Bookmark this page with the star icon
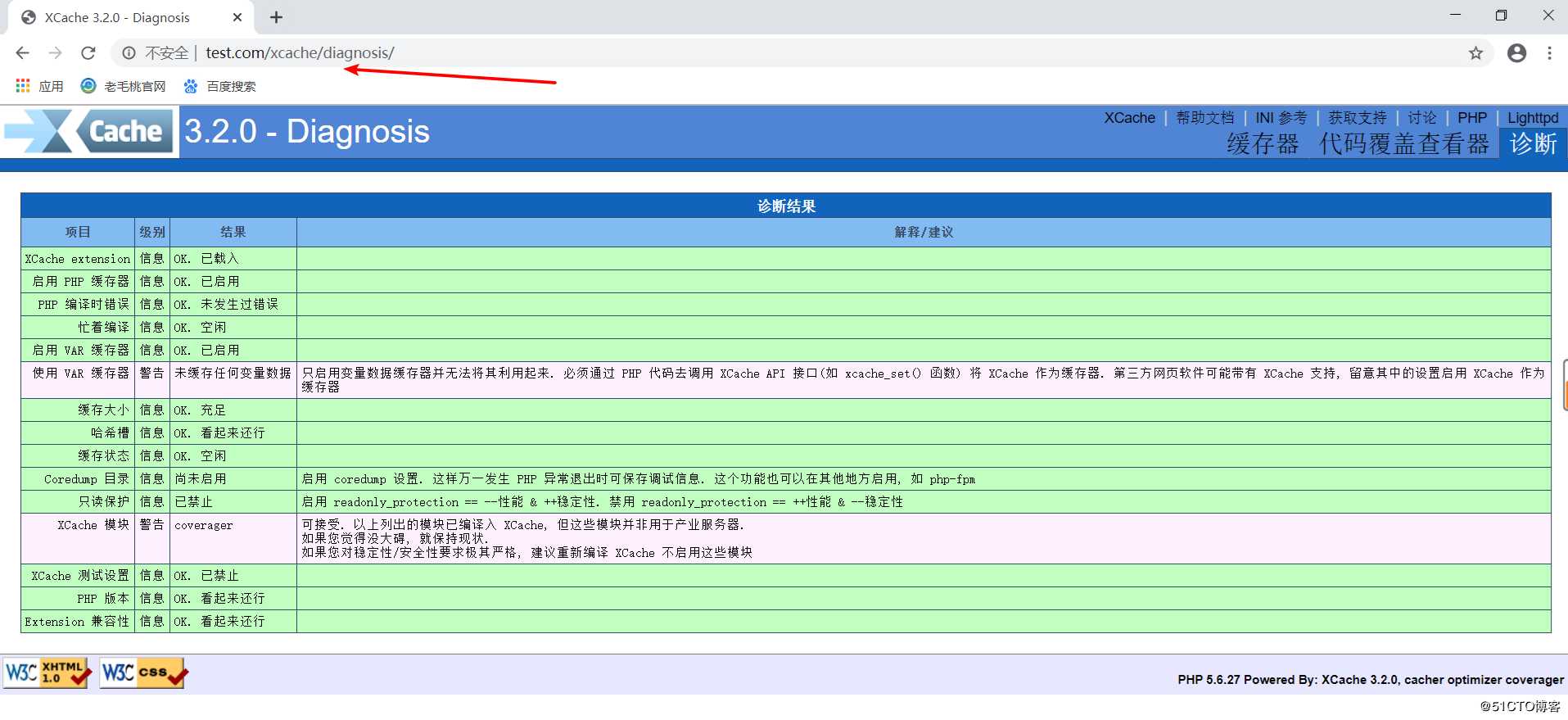 pyautogui.click(x=1475, y=52)
